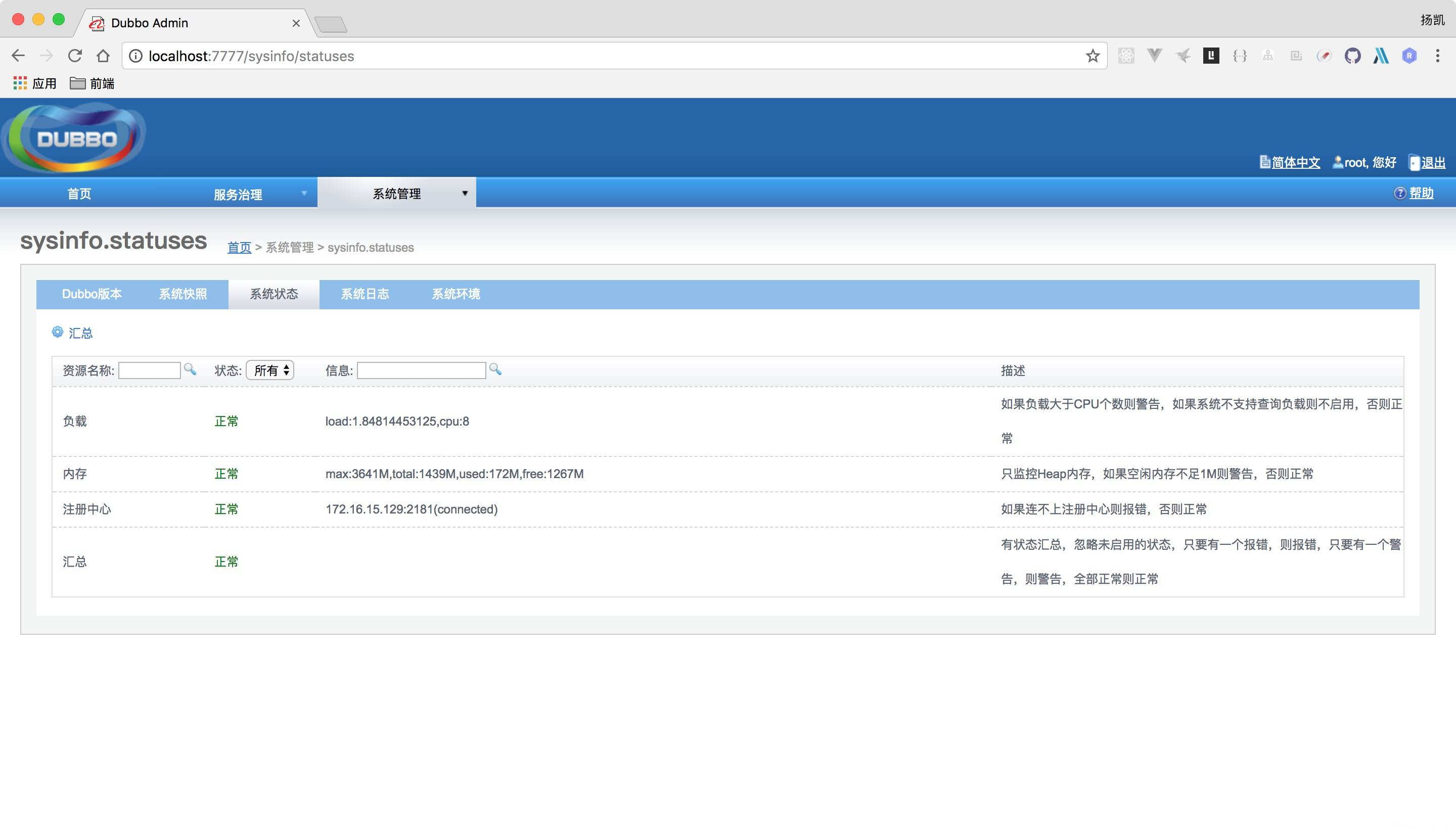Click the browser home icon

click(x=103, y=56)
